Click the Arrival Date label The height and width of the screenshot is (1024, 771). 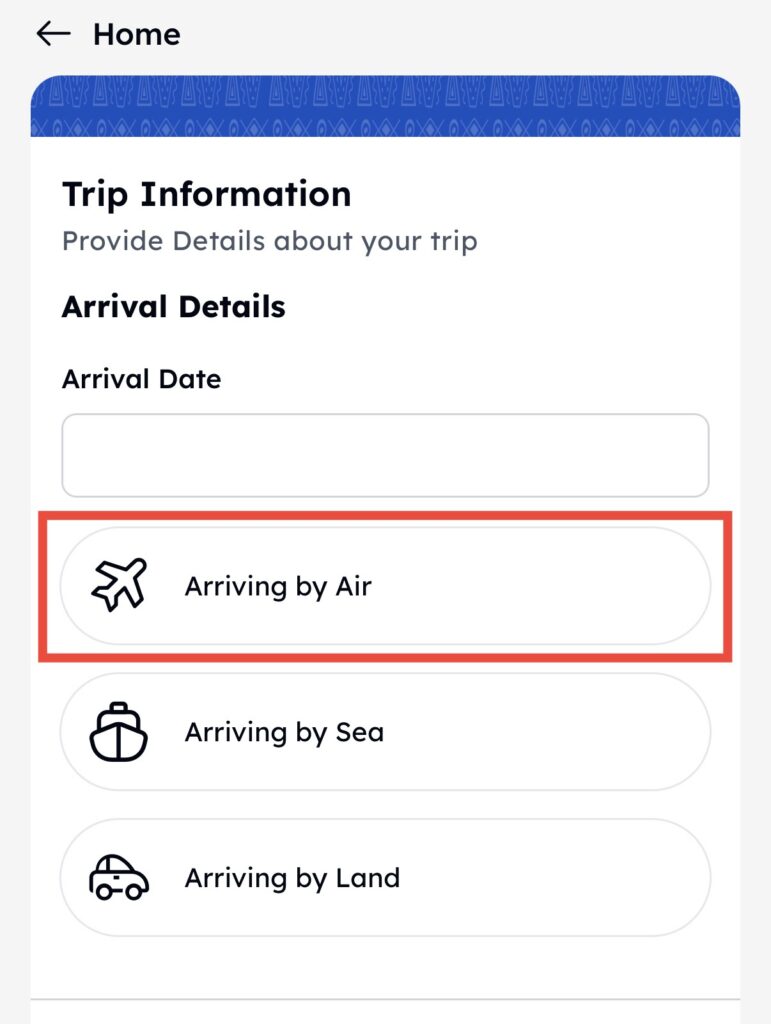click(x=141, y=379)
